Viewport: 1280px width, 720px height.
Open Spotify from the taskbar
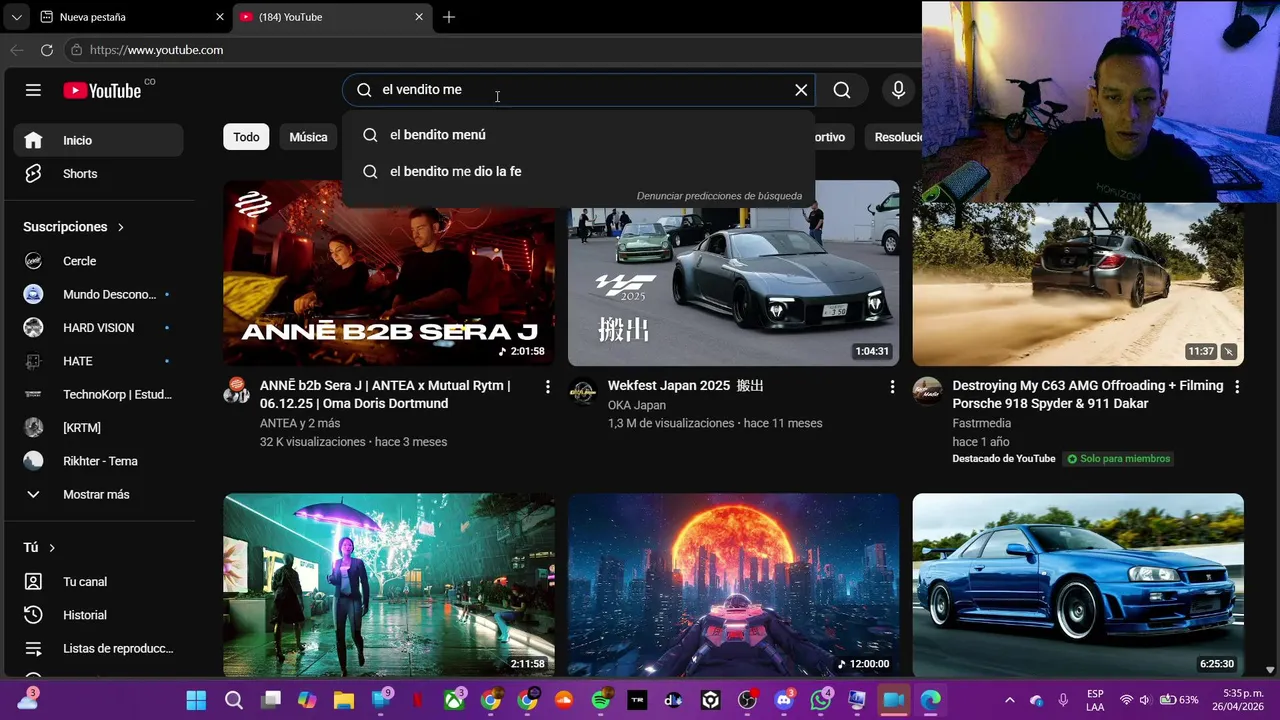point(601,700)
